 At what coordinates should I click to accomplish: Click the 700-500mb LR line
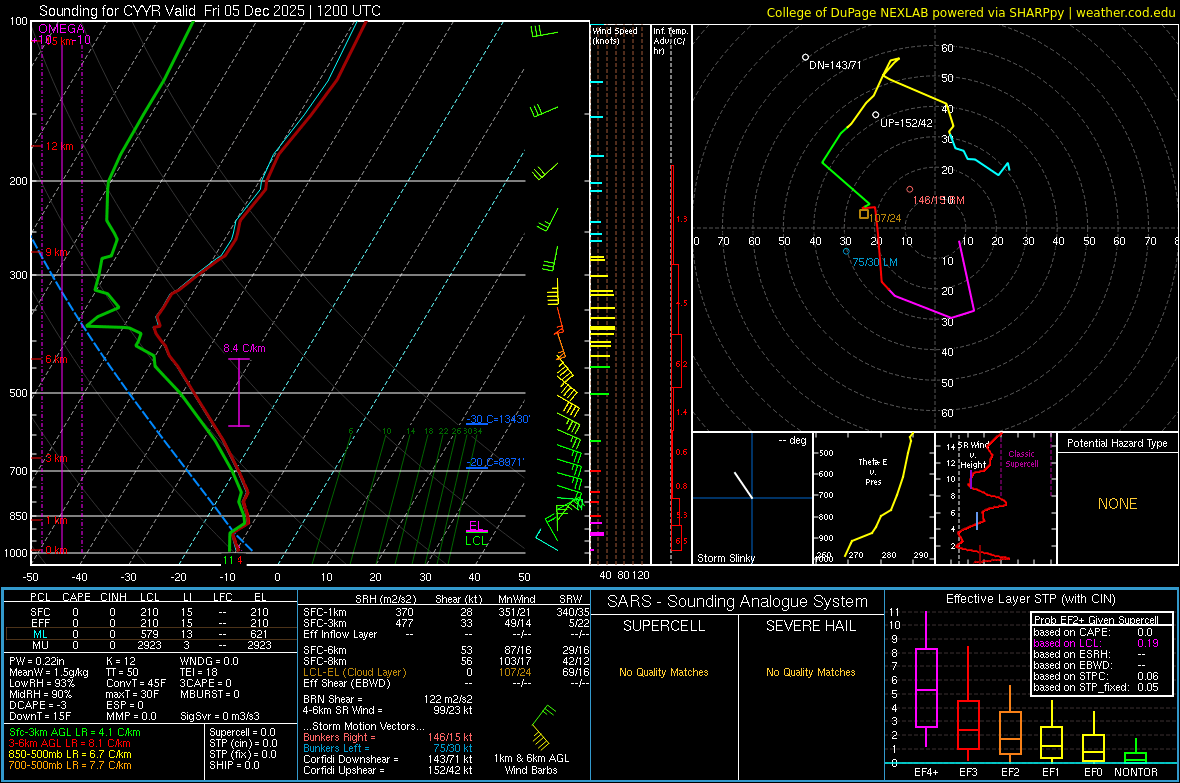[69, 765]
